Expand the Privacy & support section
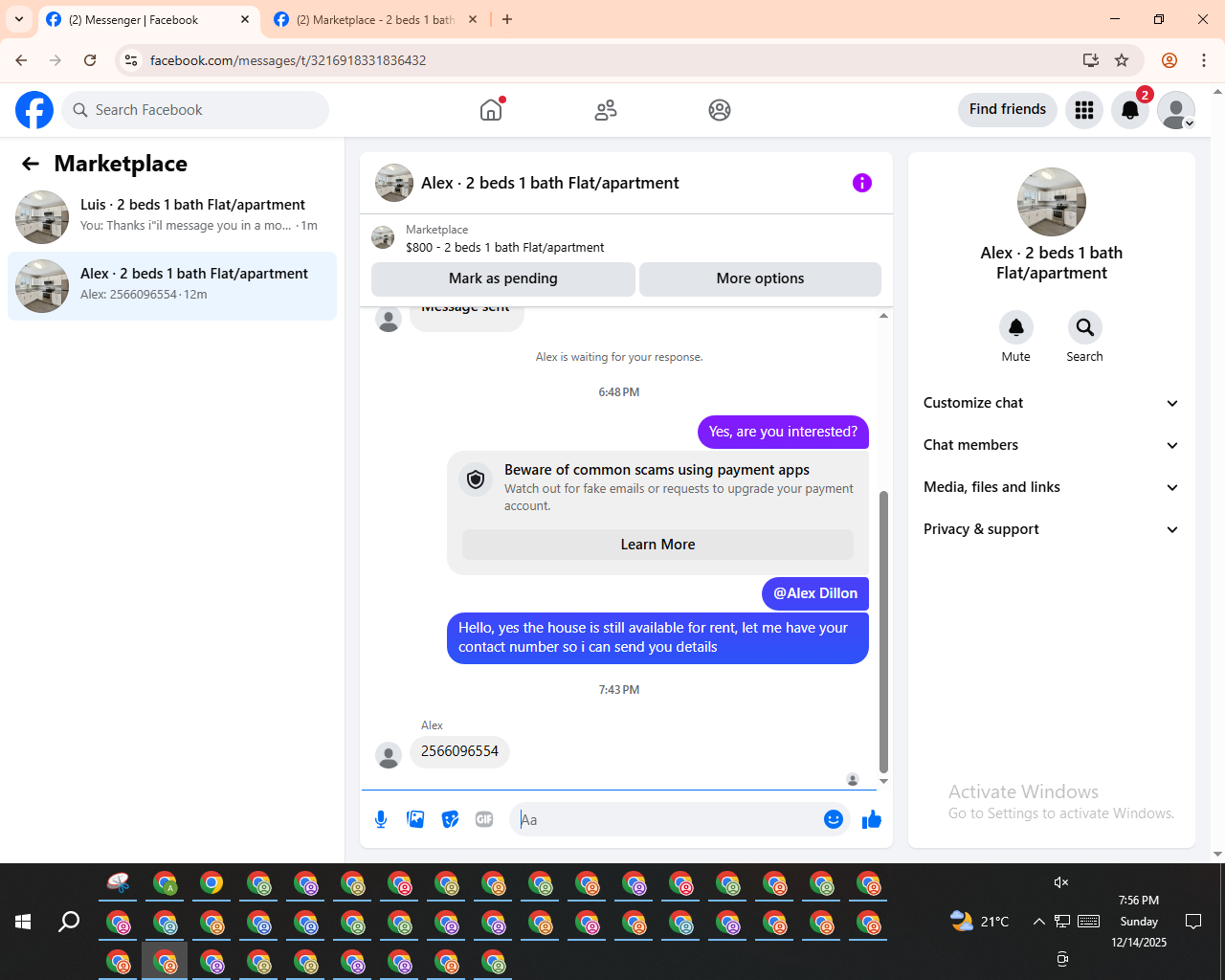This screenshot has height=980, width=1225. coord(1051,529)
